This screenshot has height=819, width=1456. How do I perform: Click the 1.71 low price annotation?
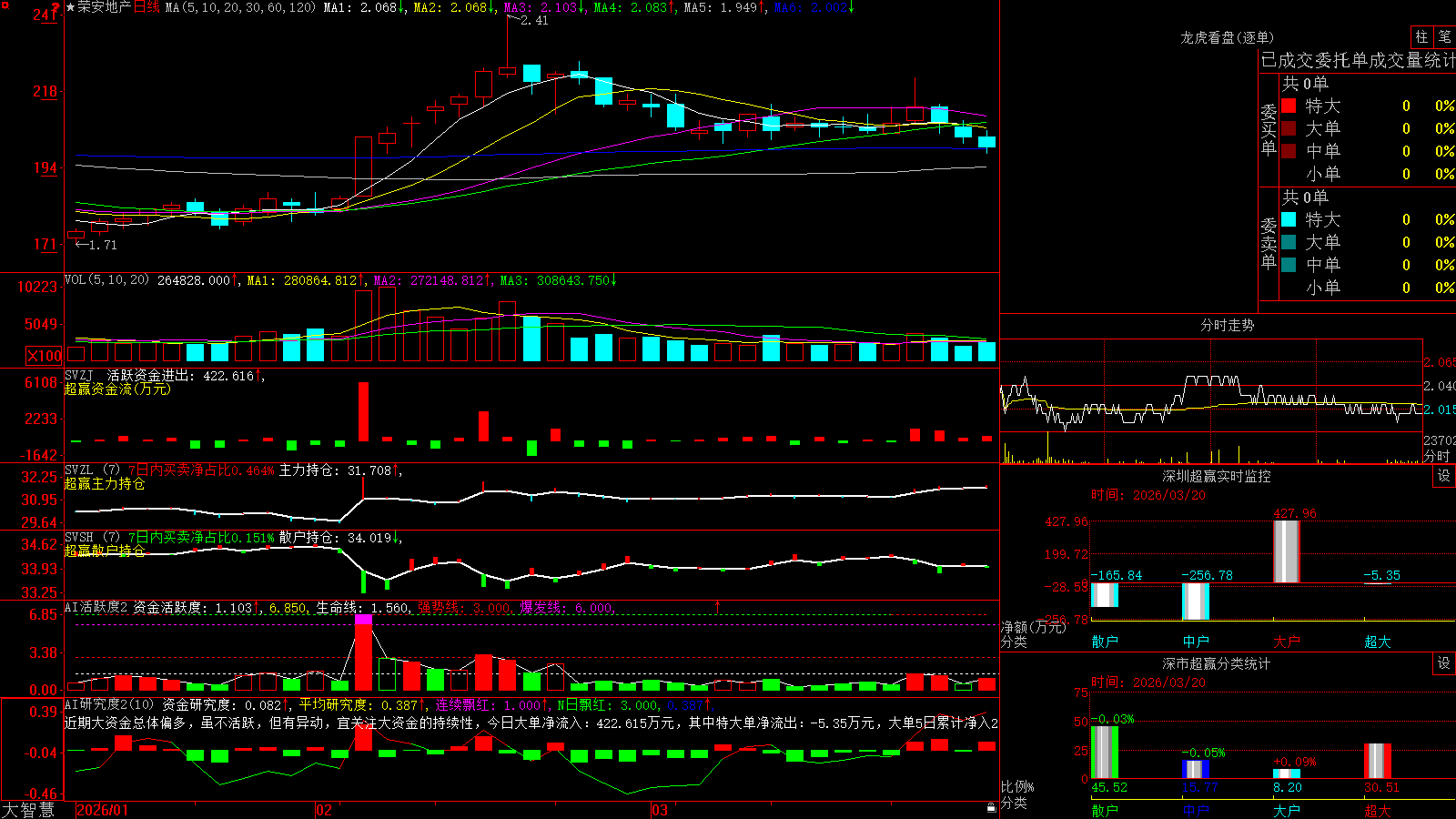(x=103, y=245)
